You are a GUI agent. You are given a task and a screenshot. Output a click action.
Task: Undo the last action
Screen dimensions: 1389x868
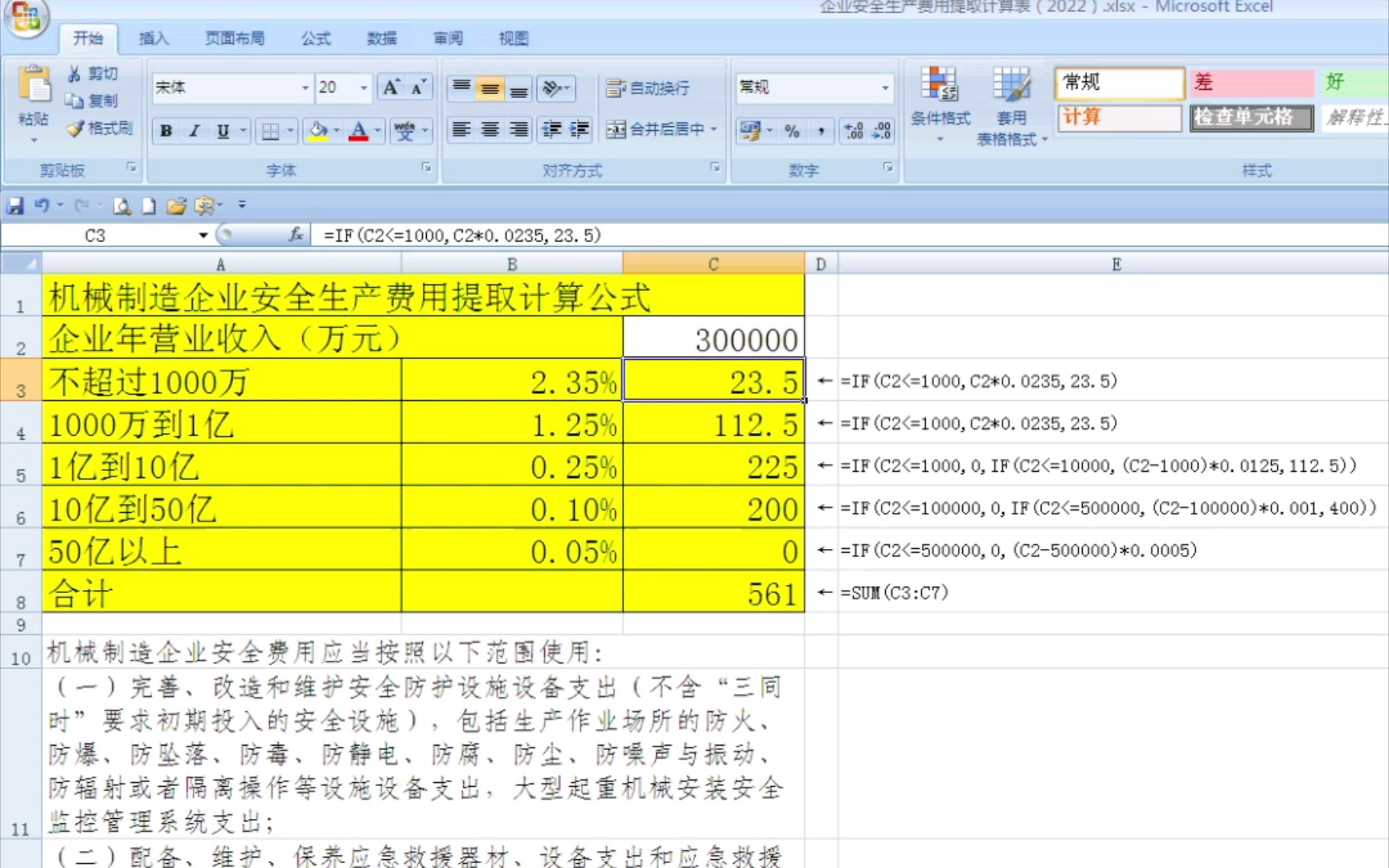click(42, 206)
